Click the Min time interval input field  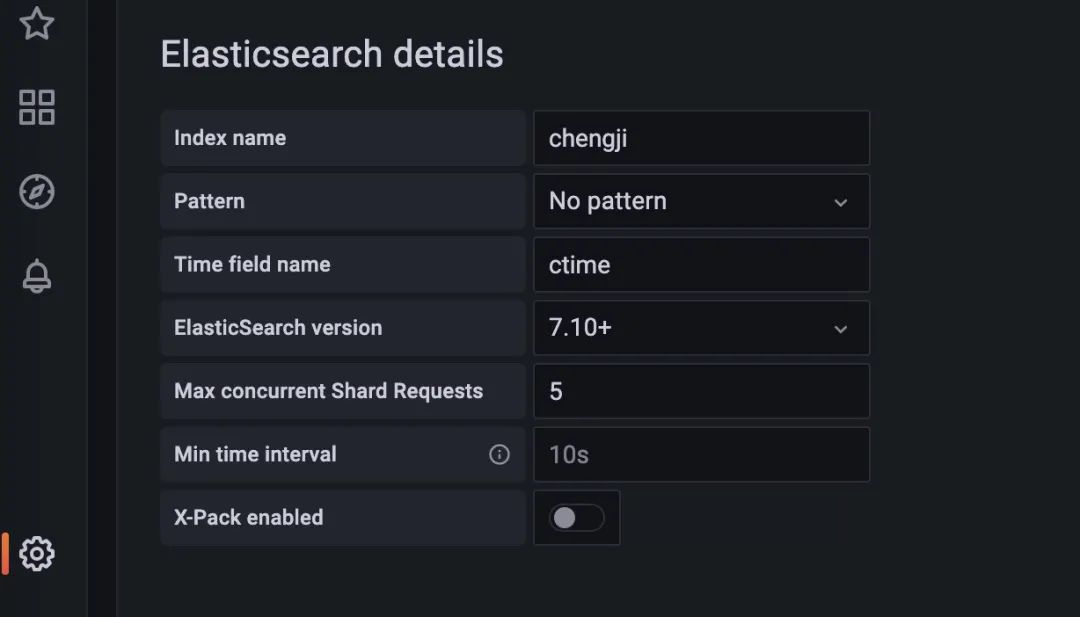701,454
